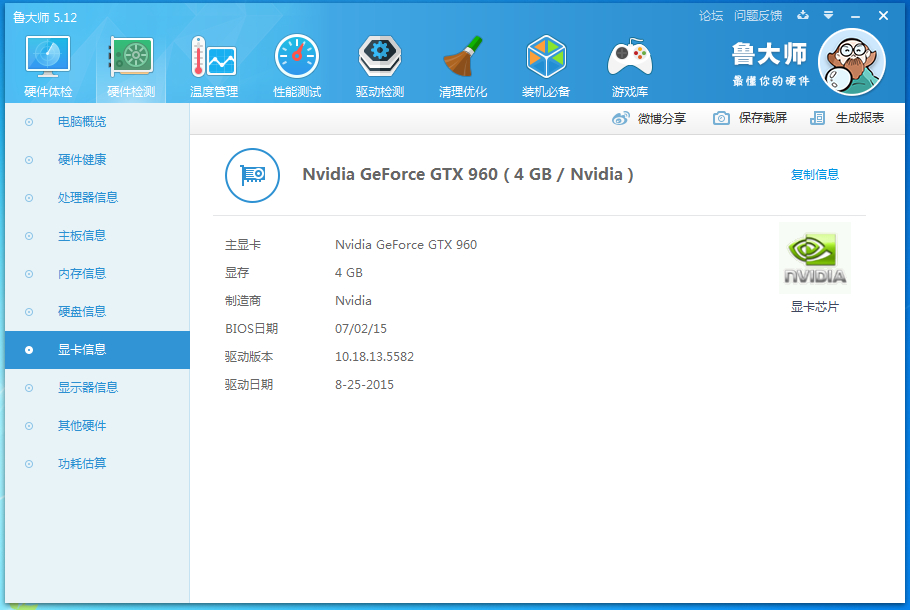
Task: Click the 鲁大师 5.12 window title
Action: tap(45, 17)
